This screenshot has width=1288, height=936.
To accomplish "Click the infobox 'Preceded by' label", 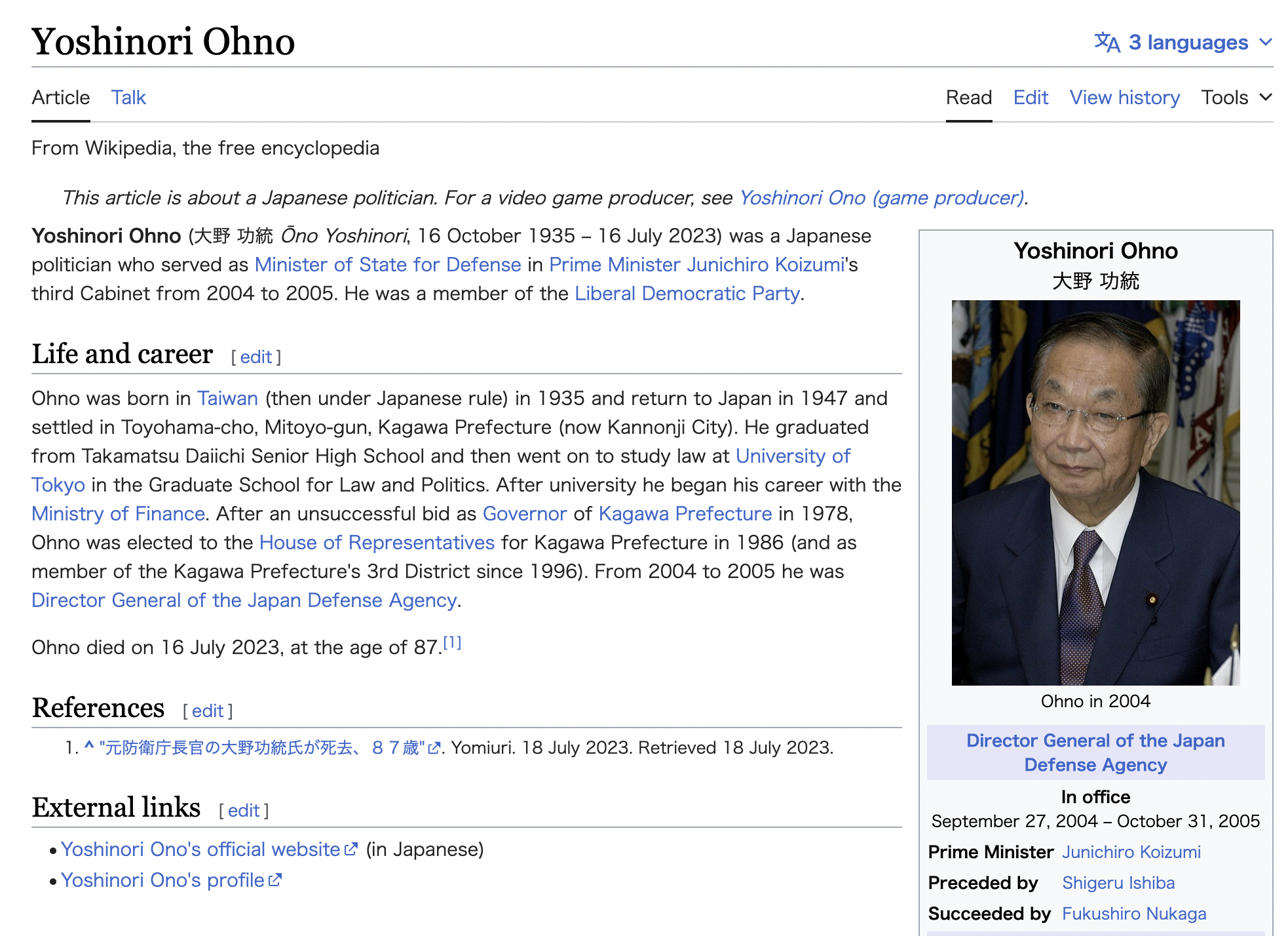I will pyautogui.click(x=983, y=883).
